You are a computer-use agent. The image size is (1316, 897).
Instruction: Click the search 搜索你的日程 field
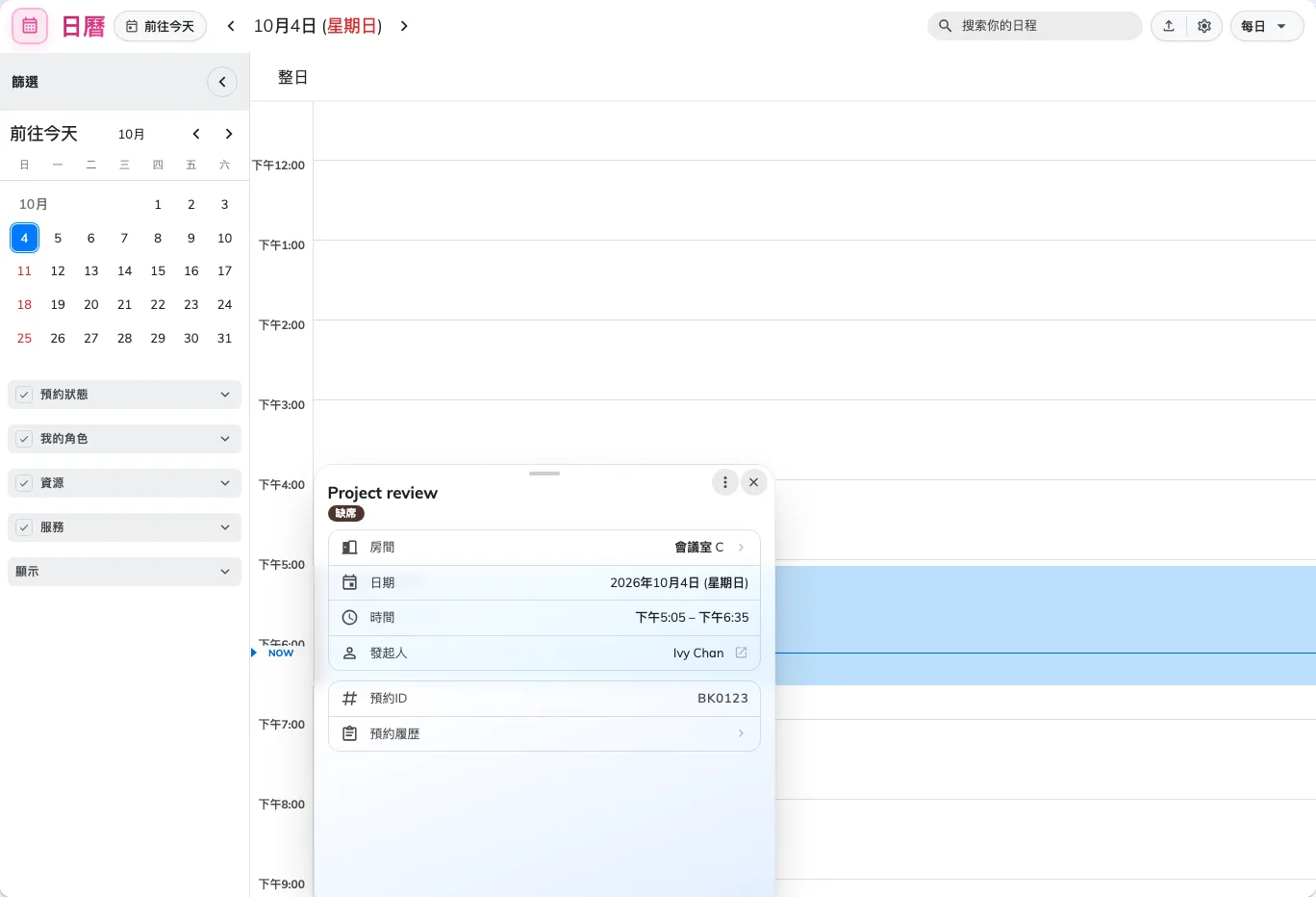tap(1035, 26)
